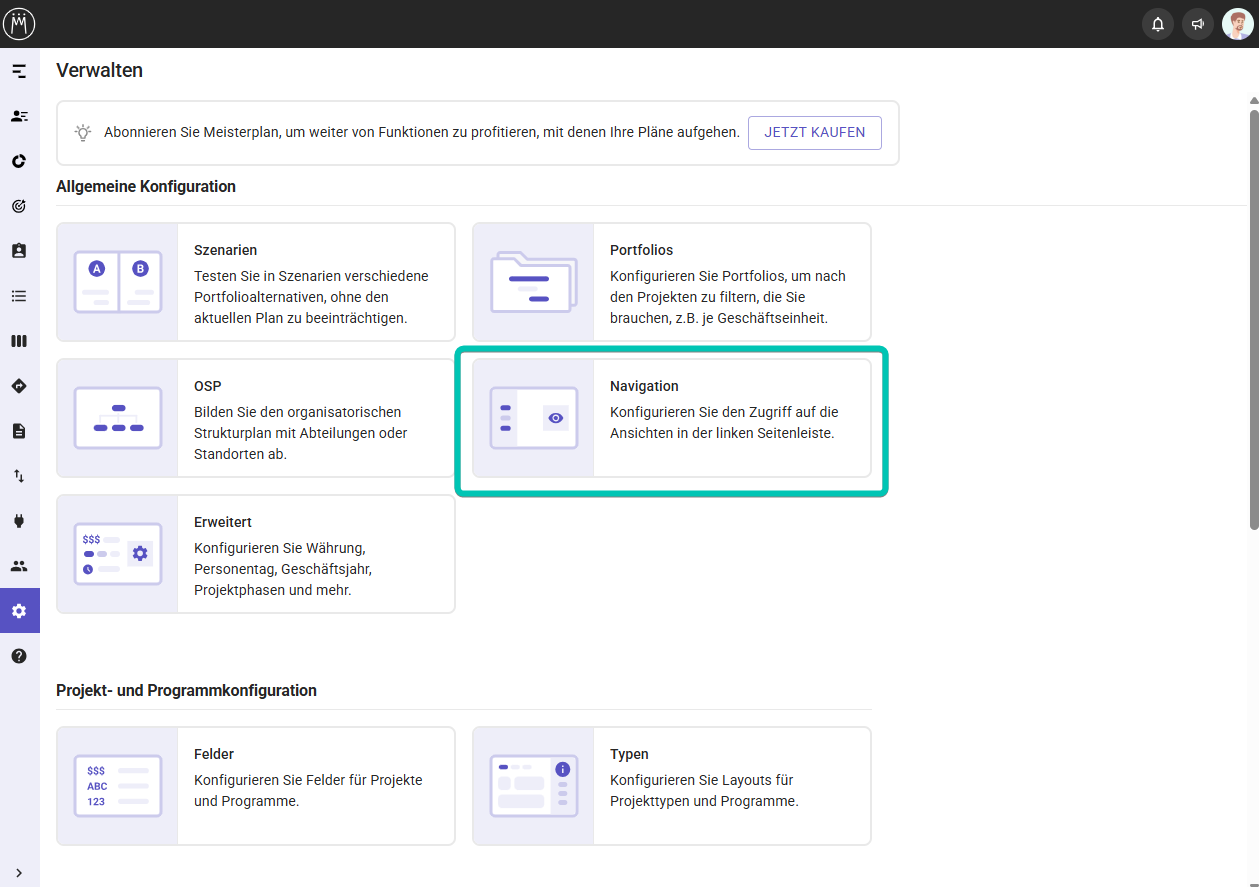This screenshot has width=1259, height=887.
Task: Click the Felder card thumbnail image
Action: 117,786
